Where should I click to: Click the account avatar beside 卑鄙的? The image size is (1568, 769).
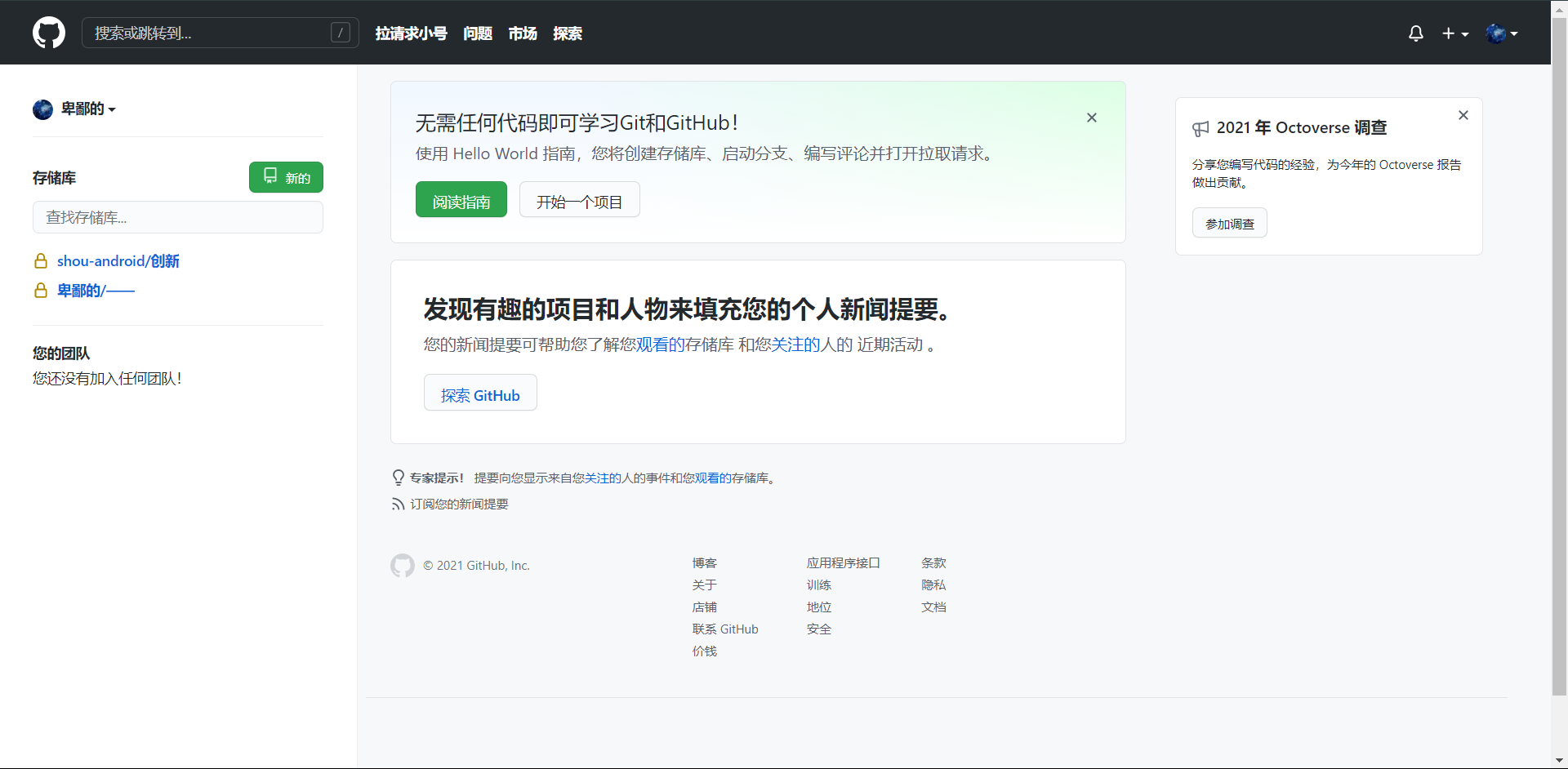point(42,109)
